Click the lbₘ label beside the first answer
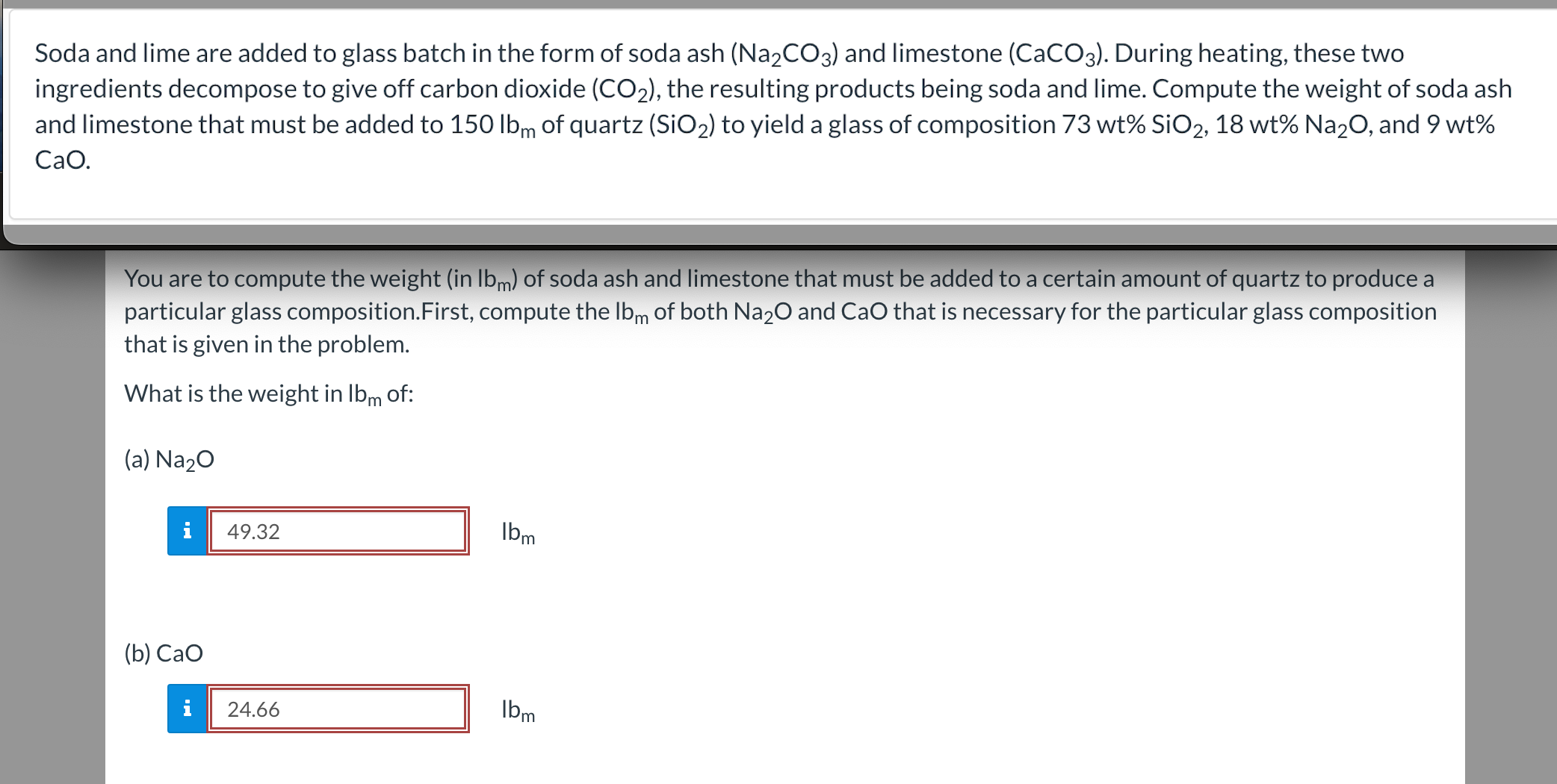Viewport: 1557px width, 784px height. coord(517,533)
